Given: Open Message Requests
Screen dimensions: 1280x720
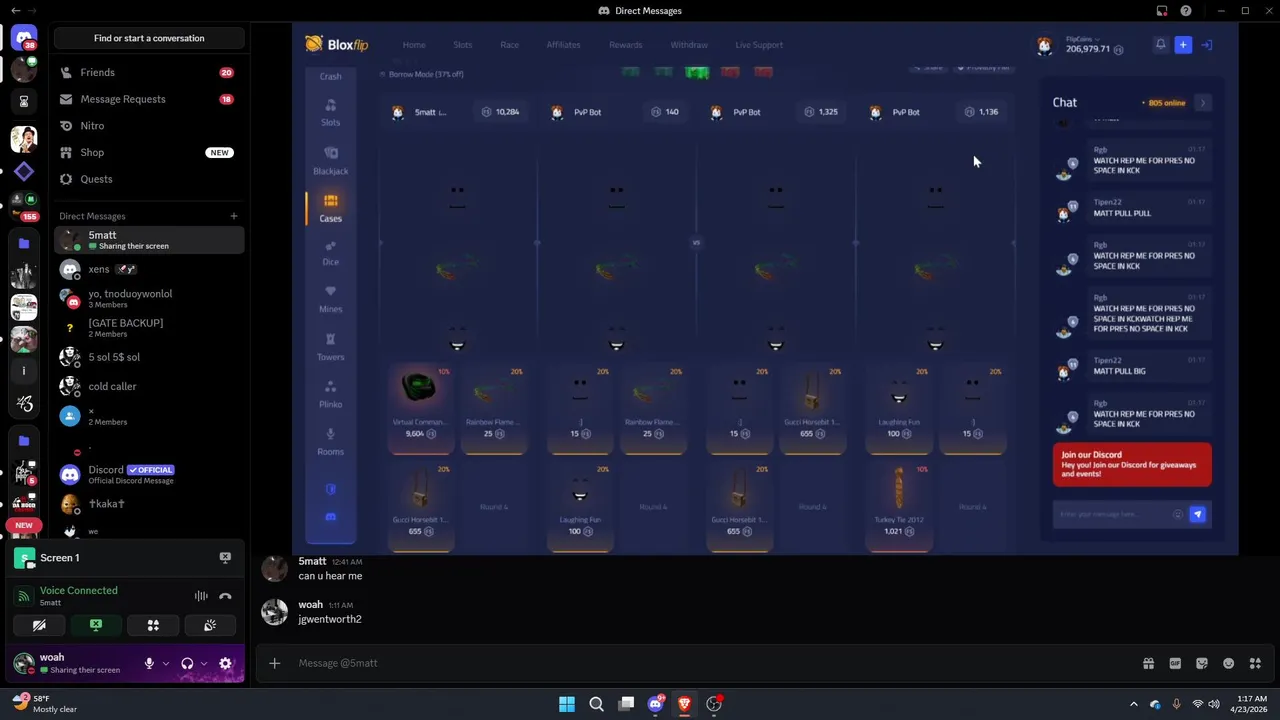Looking at the screenshot, I should pos(149,99).
